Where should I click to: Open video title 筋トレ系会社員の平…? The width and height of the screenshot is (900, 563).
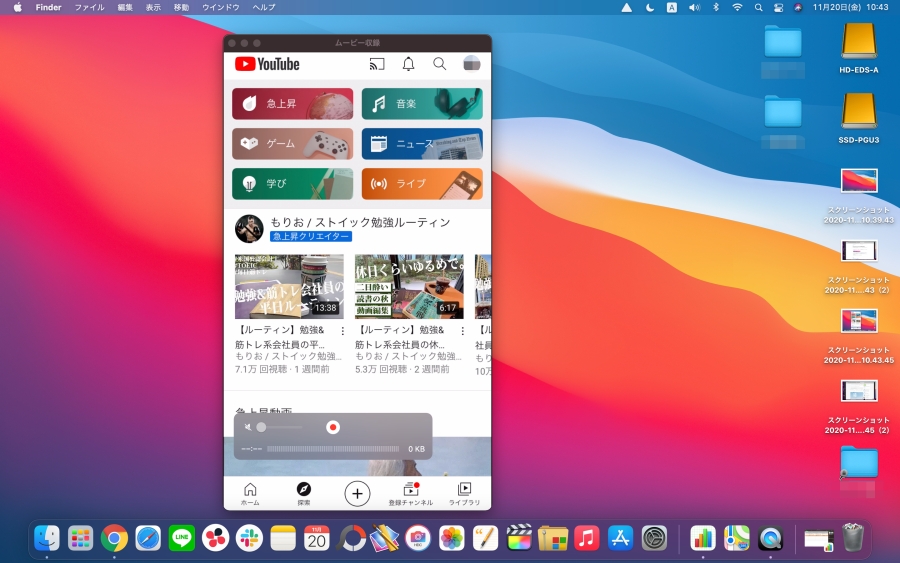(280, 344)
